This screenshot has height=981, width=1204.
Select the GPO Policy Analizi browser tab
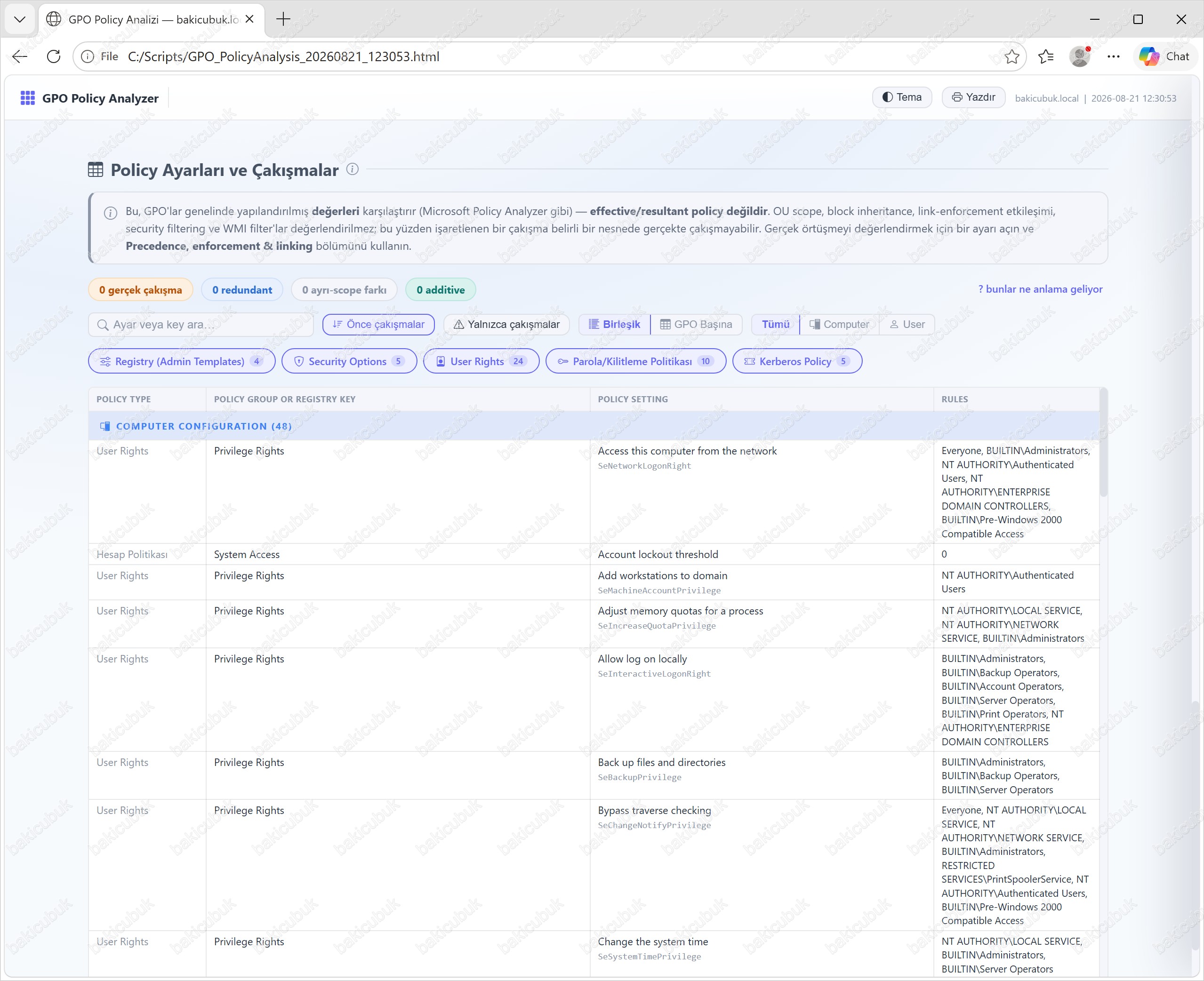tap(151, 19)
